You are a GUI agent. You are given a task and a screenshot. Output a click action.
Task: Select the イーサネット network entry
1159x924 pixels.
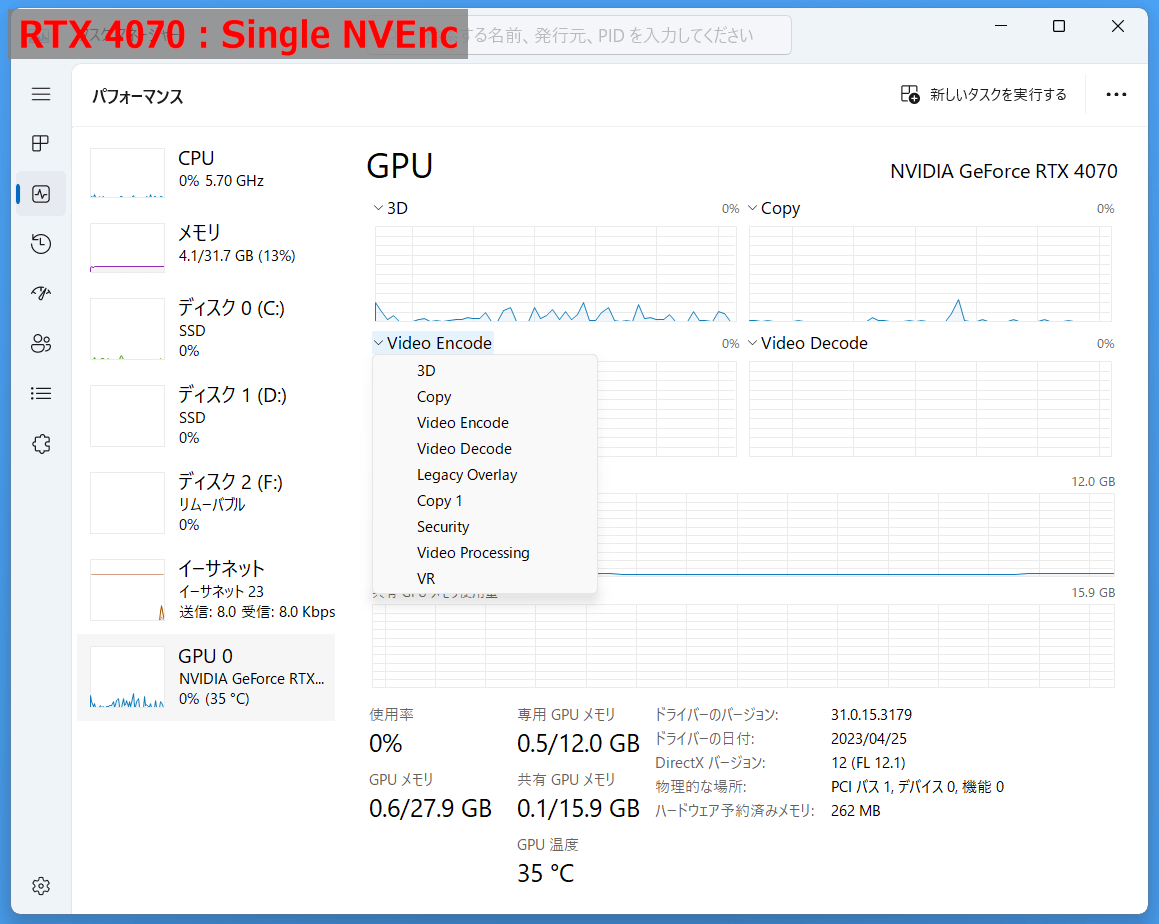tap(205, 590)
